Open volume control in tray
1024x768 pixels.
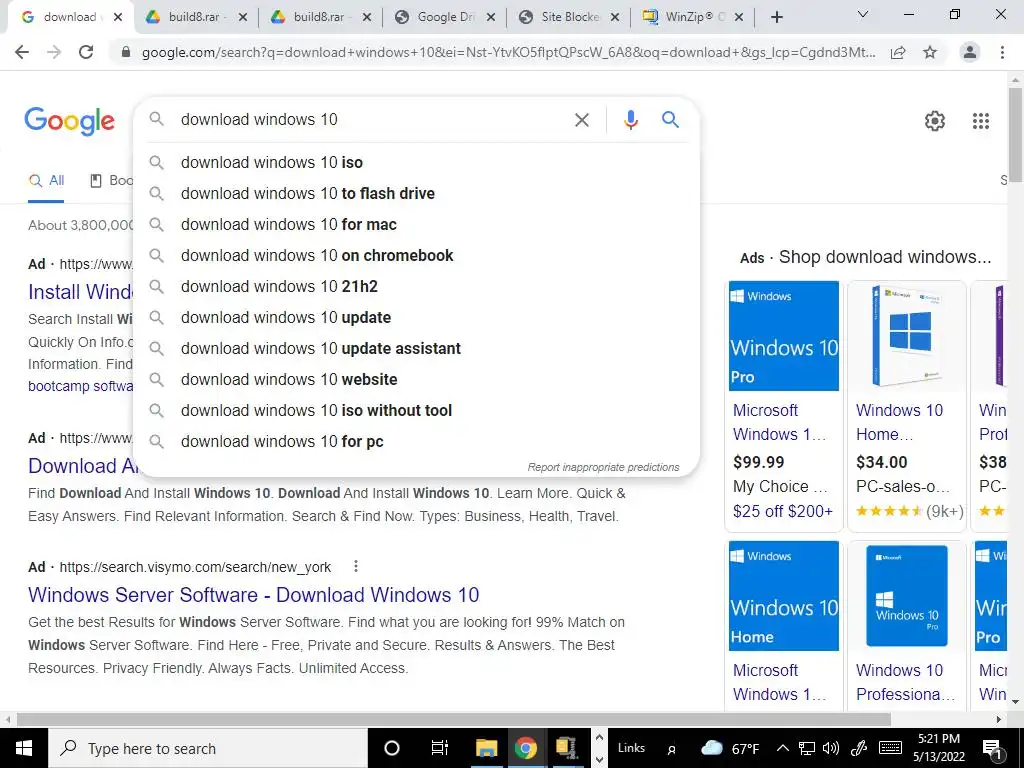point(831,748)
